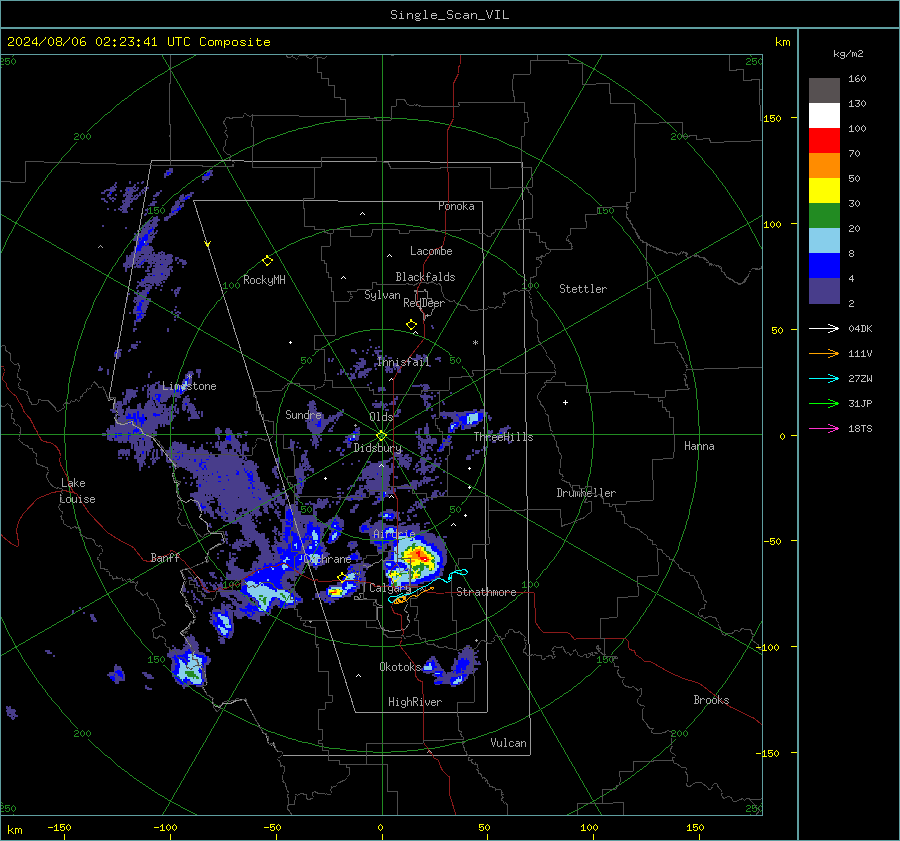900x841 pixels.
Task: Select the orange 50-70 color swatch
Action: click(x=824, y=166)
